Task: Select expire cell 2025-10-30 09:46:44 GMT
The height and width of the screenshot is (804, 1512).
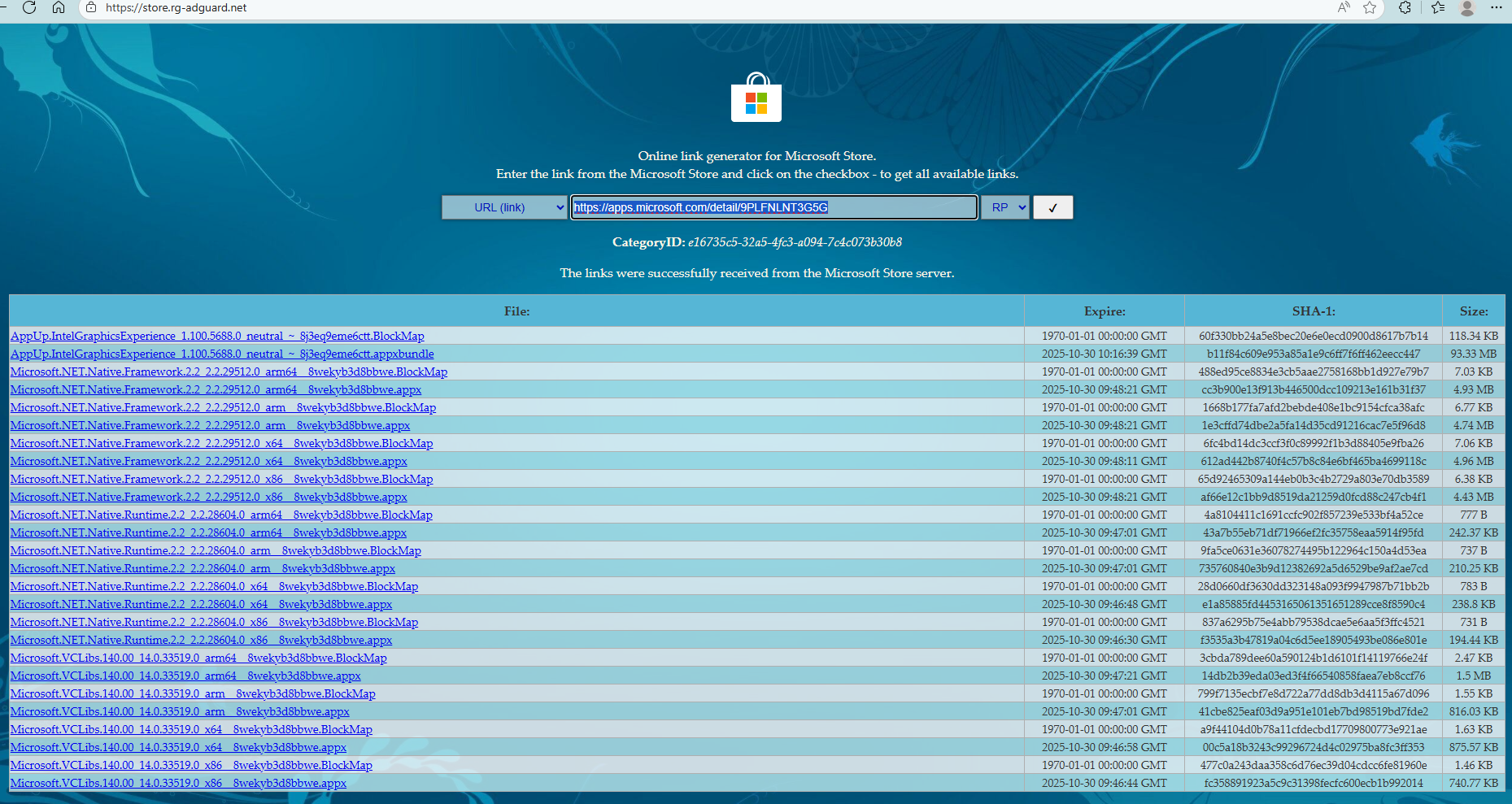Action: (1105, 783)
